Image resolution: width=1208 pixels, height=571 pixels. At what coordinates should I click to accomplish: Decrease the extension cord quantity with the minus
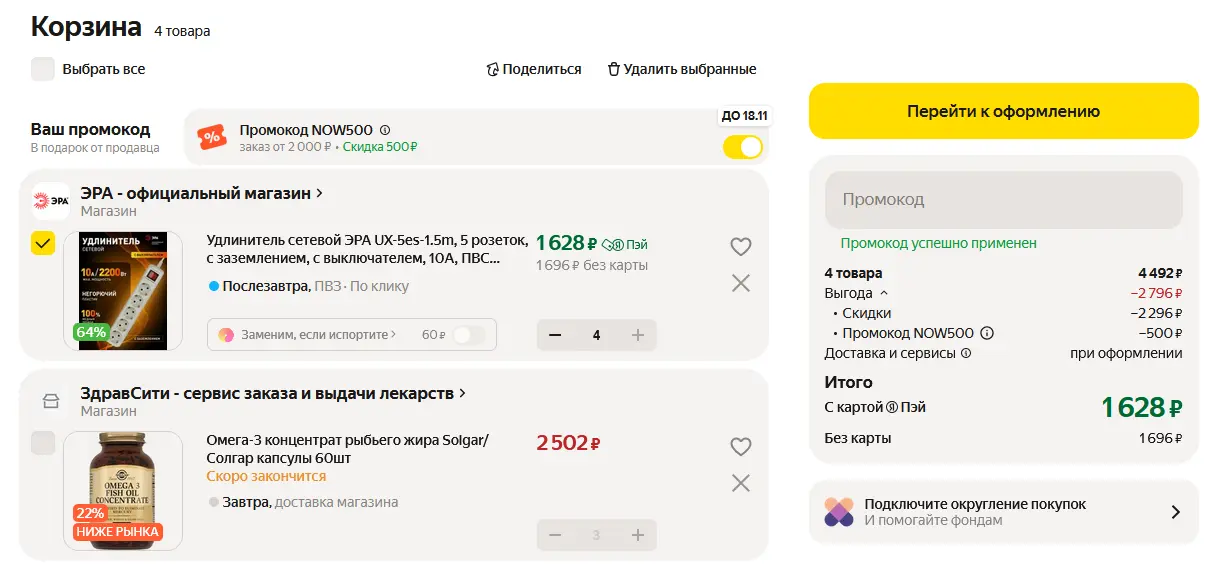point(556,335)
